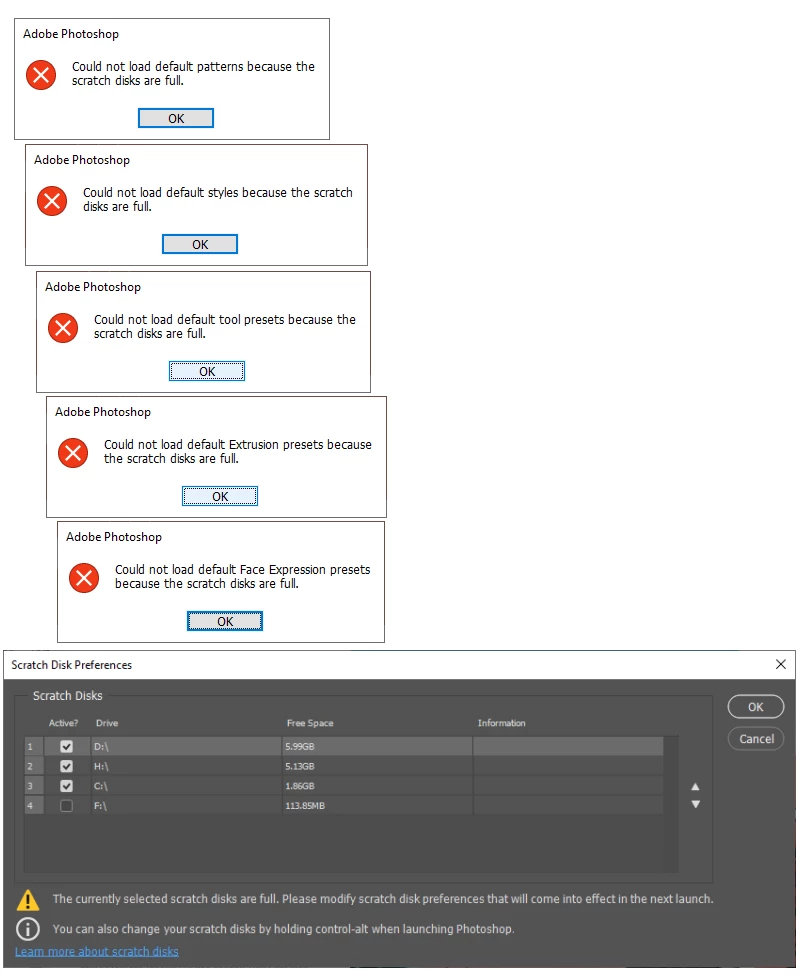Viewport: 800px width, 979px height.
Task: Click the 5.13GB free space value
Action: coord(300,766)
